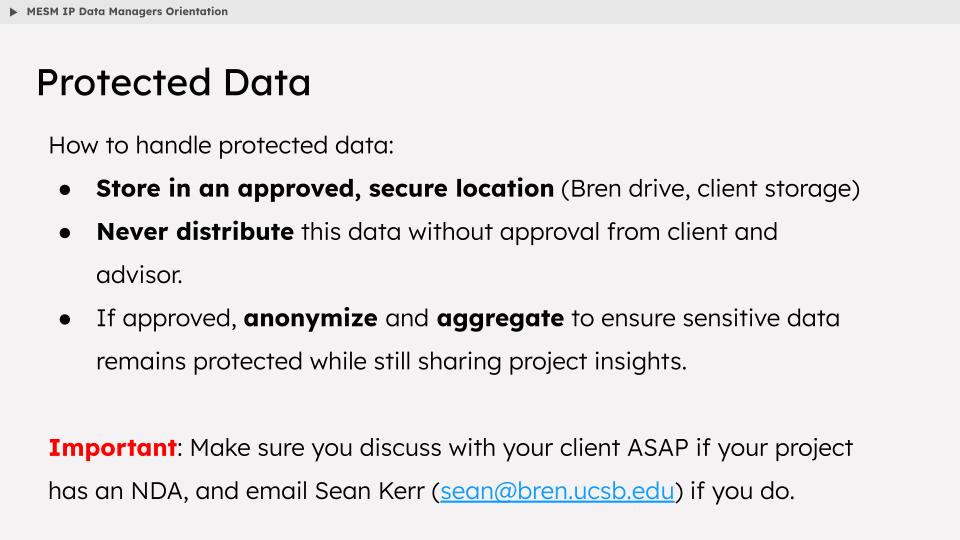Click the second bullet point marker
The image size is (960, 540).
65,233
